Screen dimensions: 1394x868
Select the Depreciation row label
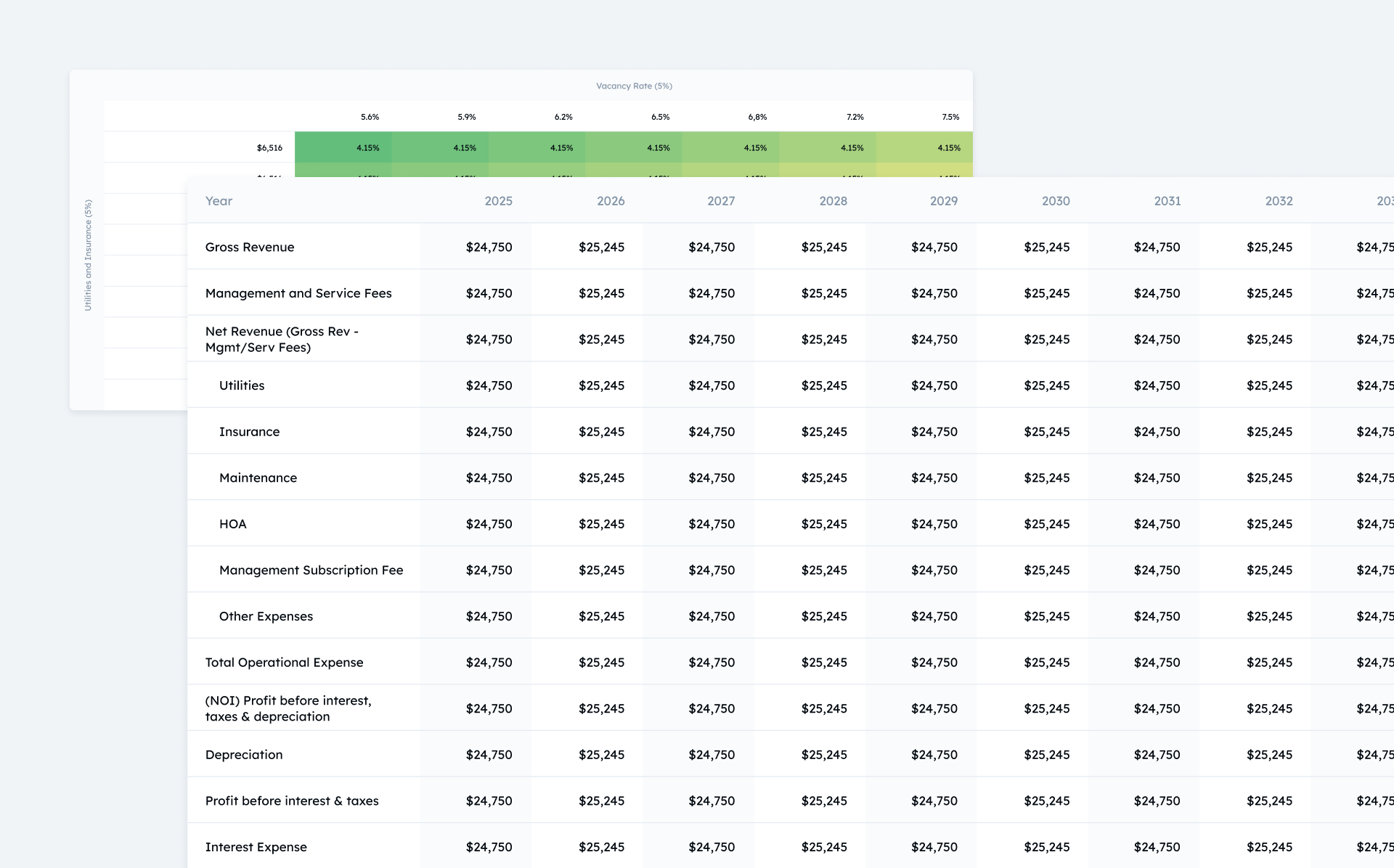[x=244, y=755]
